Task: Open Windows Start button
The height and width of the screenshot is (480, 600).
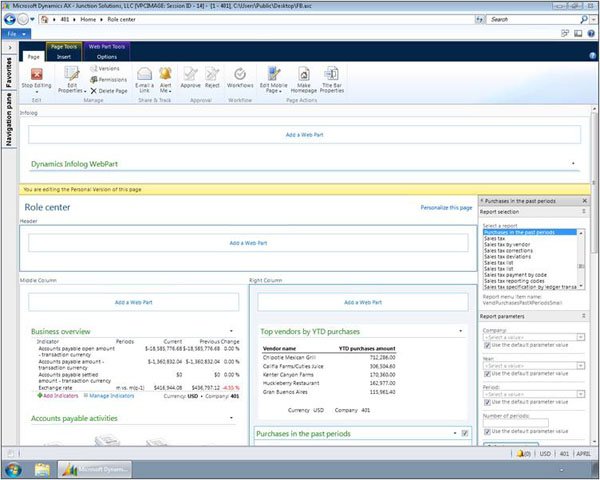Action: (13, 469)
